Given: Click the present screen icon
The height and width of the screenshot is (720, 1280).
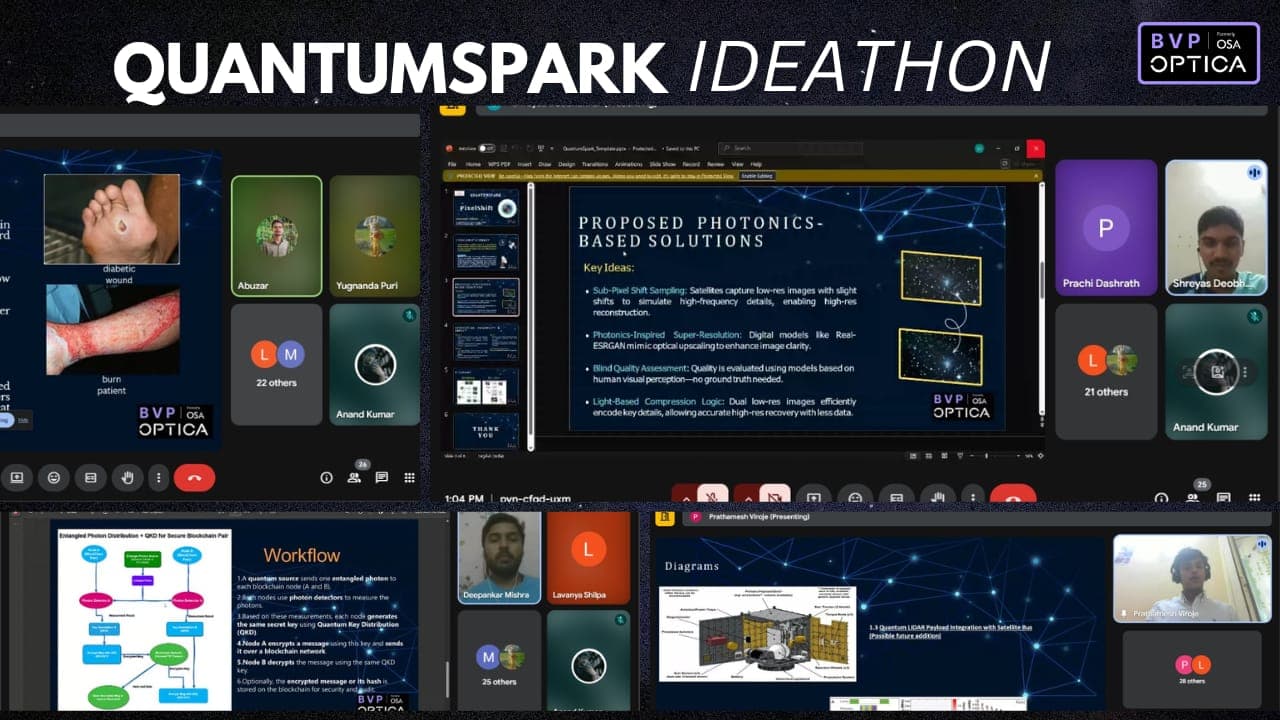Looking at the screenshot, I should 17,477.
